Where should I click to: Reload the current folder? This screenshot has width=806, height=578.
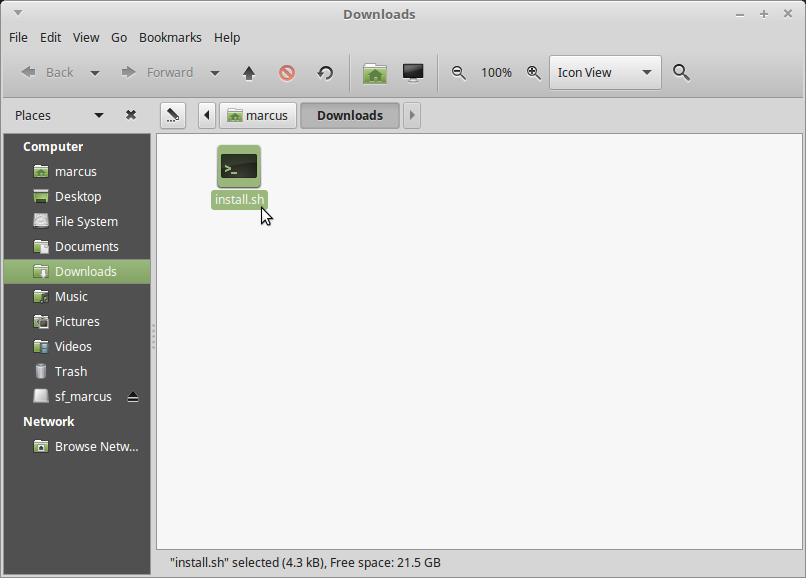pos(325,73)
